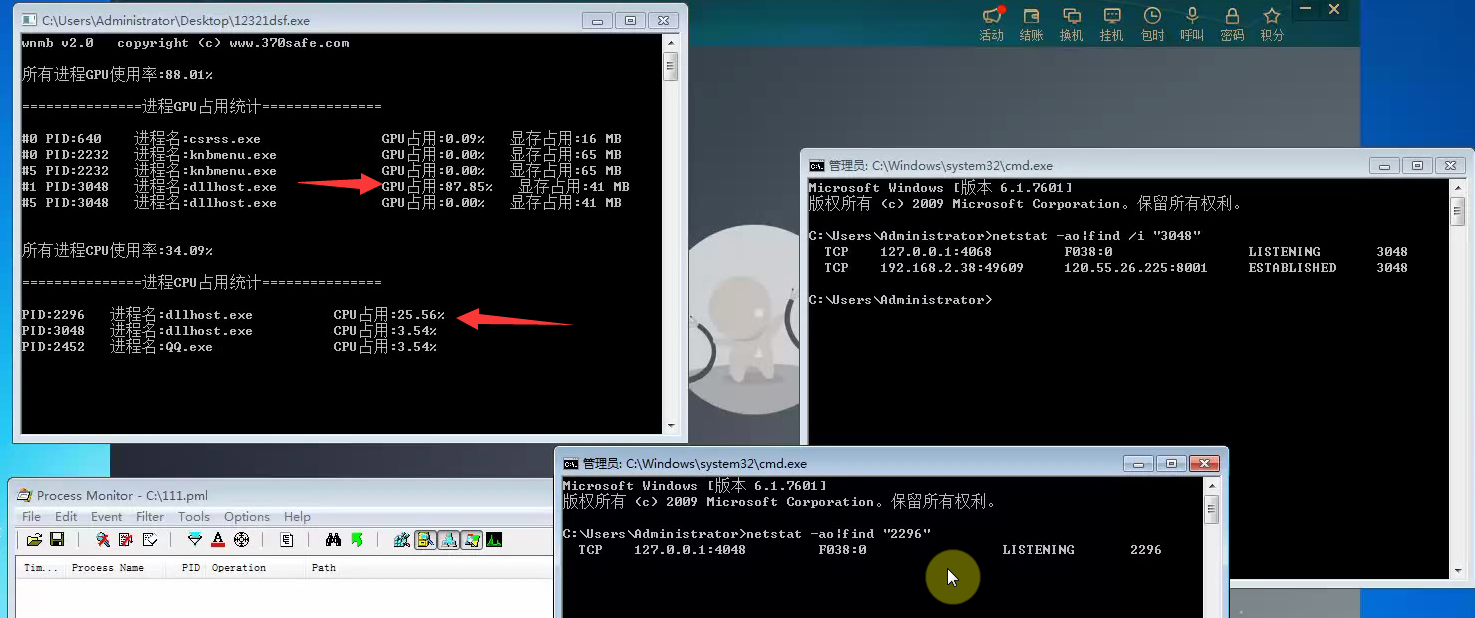This screenshot has height=618, width=1475.
Task: Open the Filter funnel icon
Action: coord(195,540)
